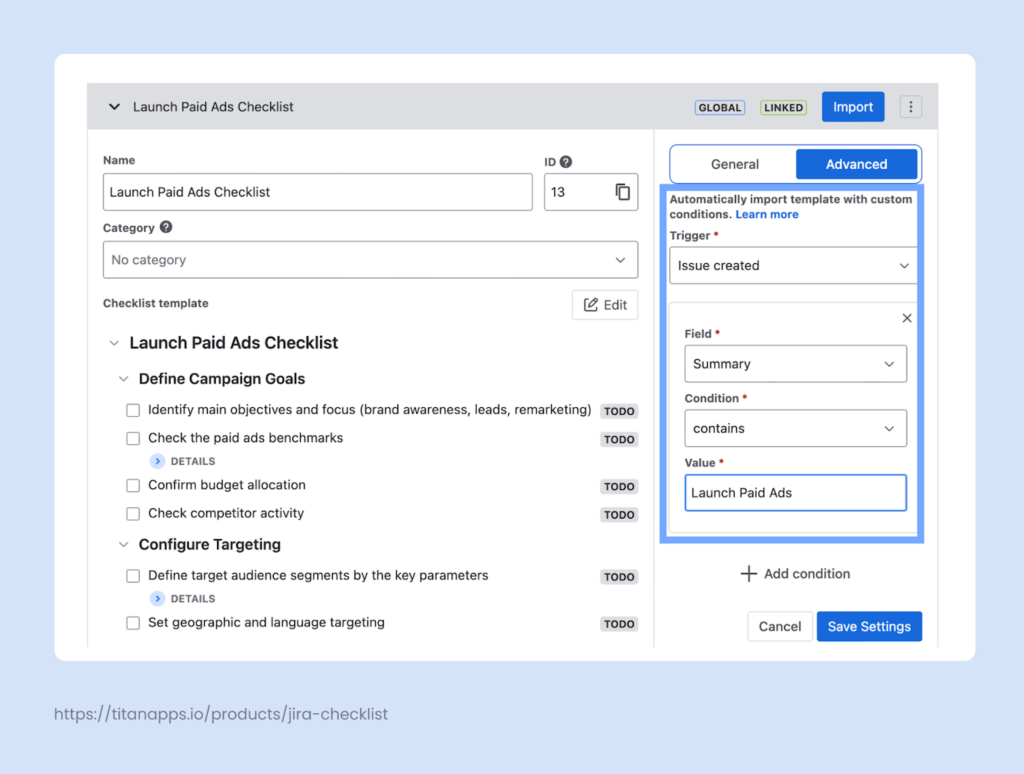1024x774 pixels.
Task: Click the Save Settings button
Action: pyautogui.click(x=869, y=626)
